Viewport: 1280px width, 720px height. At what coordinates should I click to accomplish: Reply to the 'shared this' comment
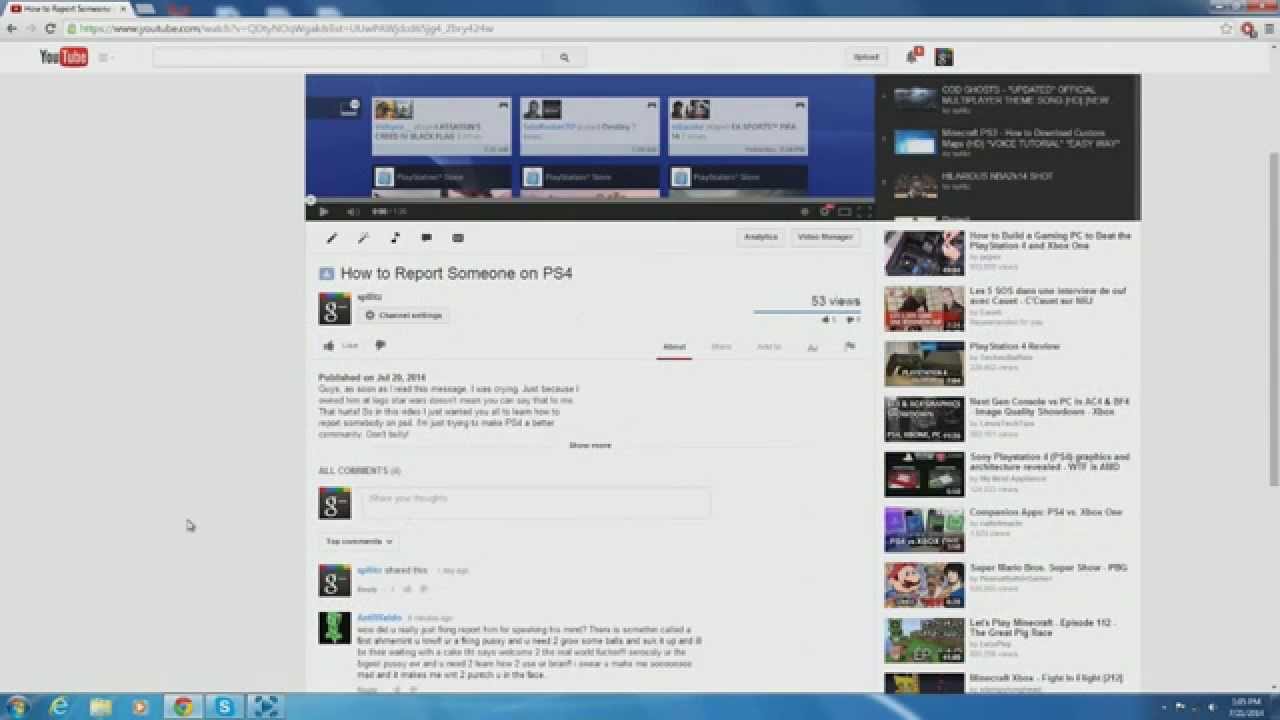click(x=368, y=589)
